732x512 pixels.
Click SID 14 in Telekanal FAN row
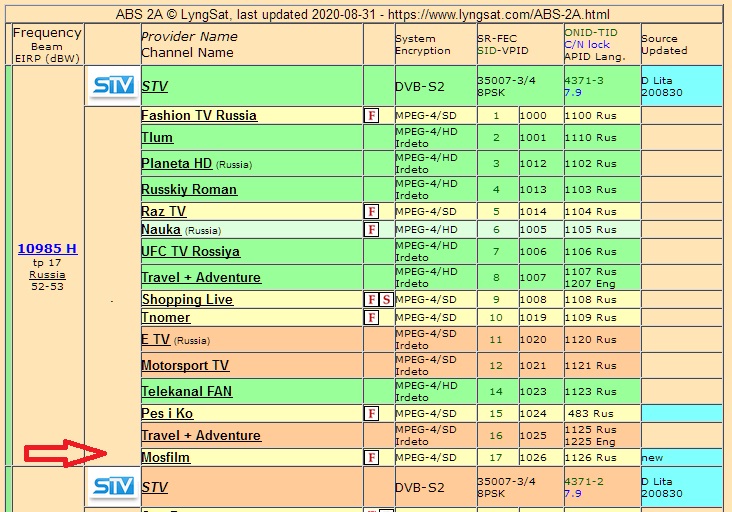496,392
